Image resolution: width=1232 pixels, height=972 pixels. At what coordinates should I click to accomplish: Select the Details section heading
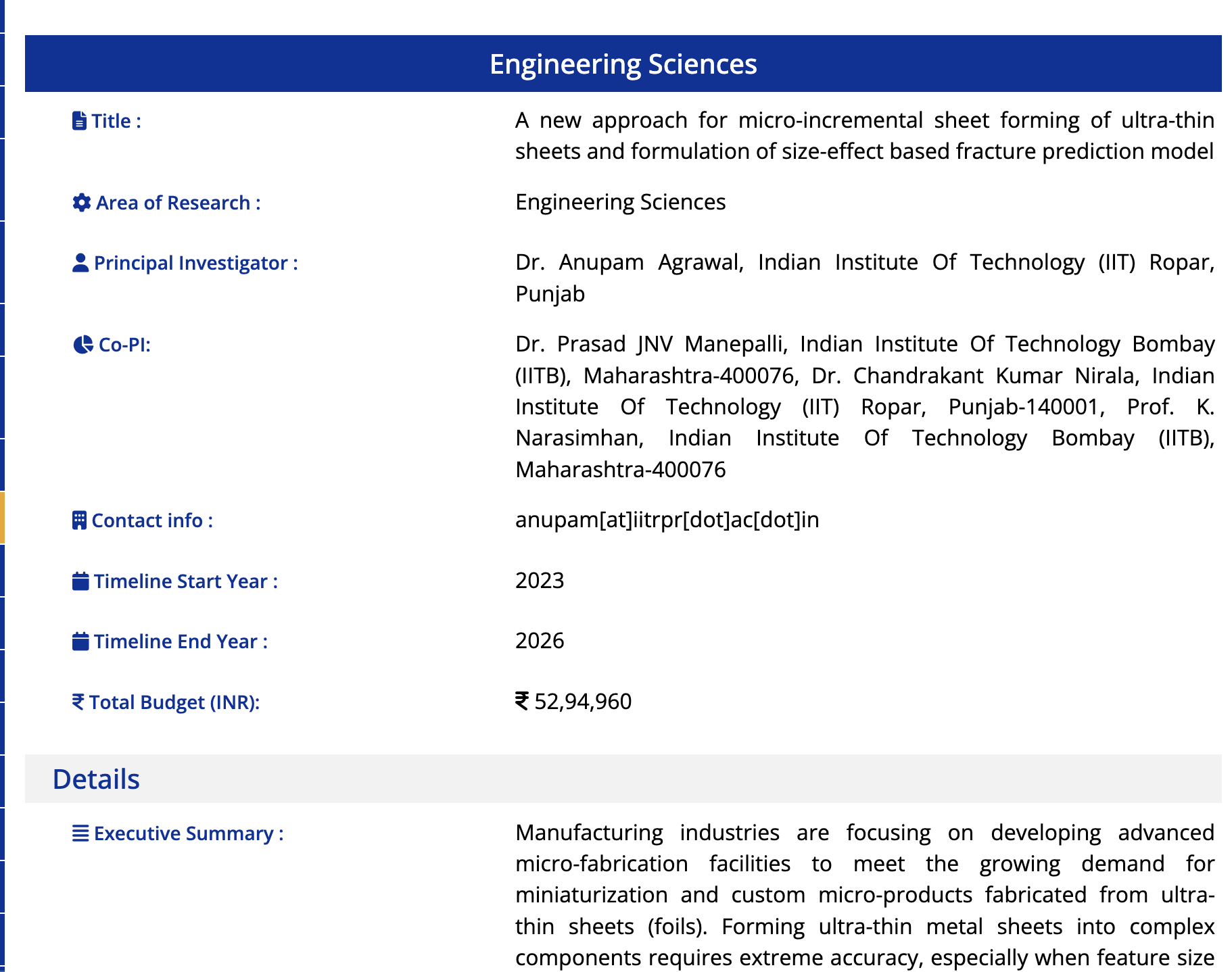point(96,779)
